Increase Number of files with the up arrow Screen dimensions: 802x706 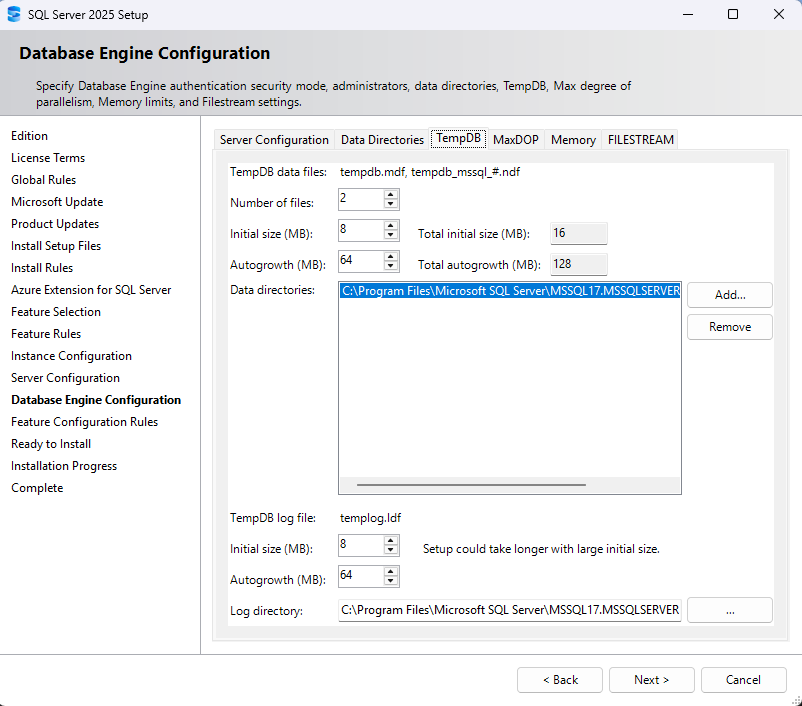[x=390, y=194]
